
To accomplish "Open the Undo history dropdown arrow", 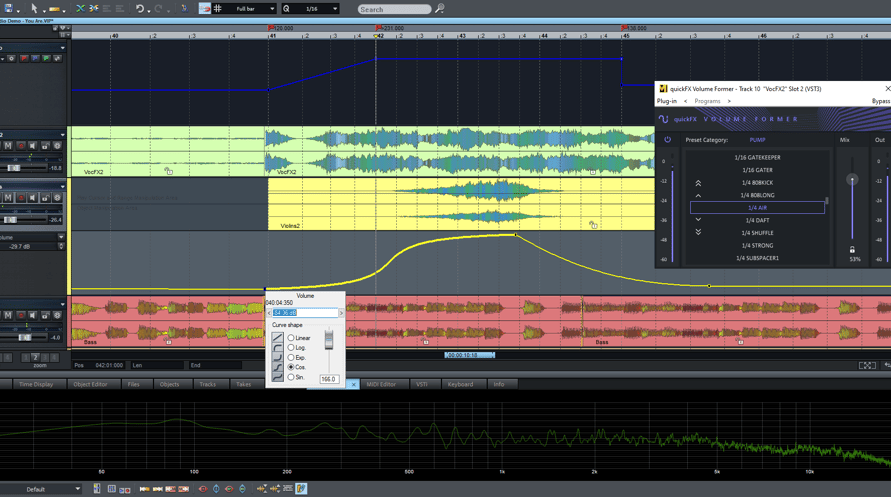I will click(149, 10).
